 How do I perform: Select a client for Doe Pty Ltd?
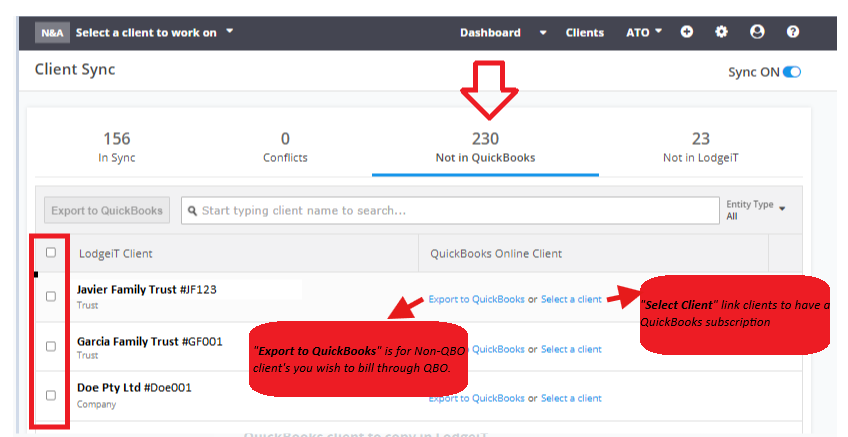[x=571, y=399]
